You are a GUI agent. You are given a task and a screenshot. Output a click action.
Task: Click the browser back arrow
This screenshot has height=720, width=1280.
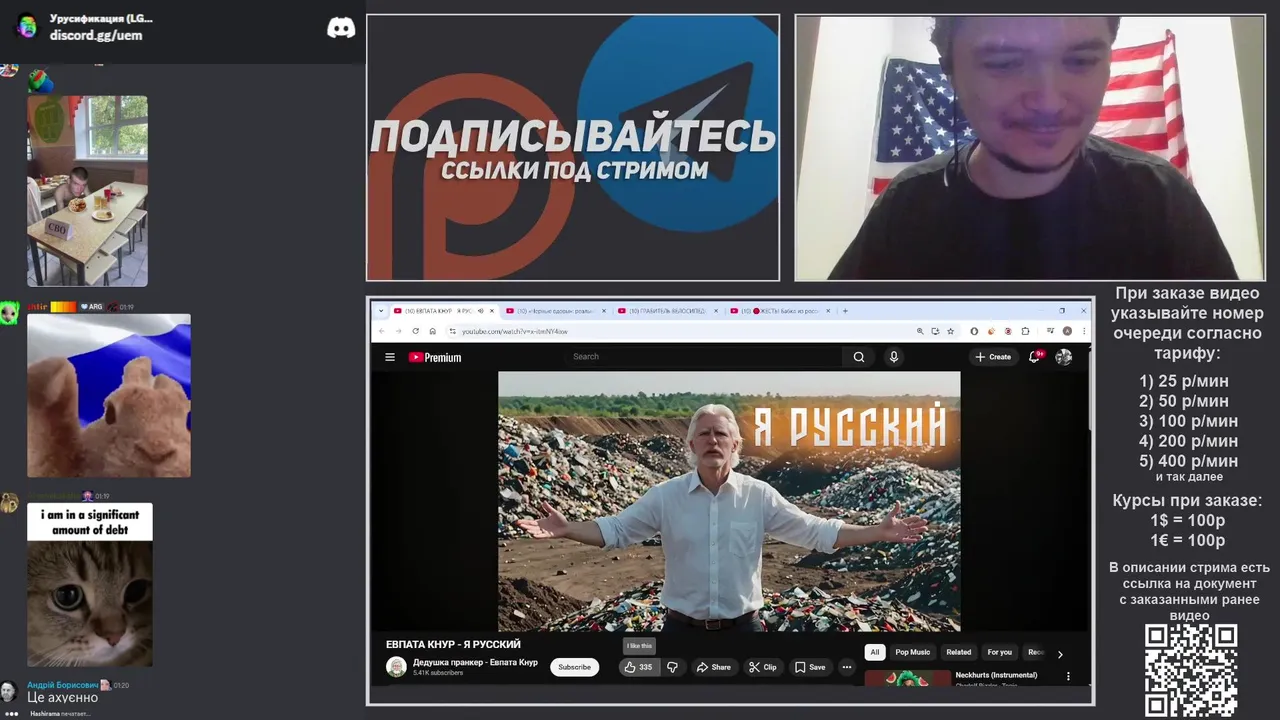382,331
